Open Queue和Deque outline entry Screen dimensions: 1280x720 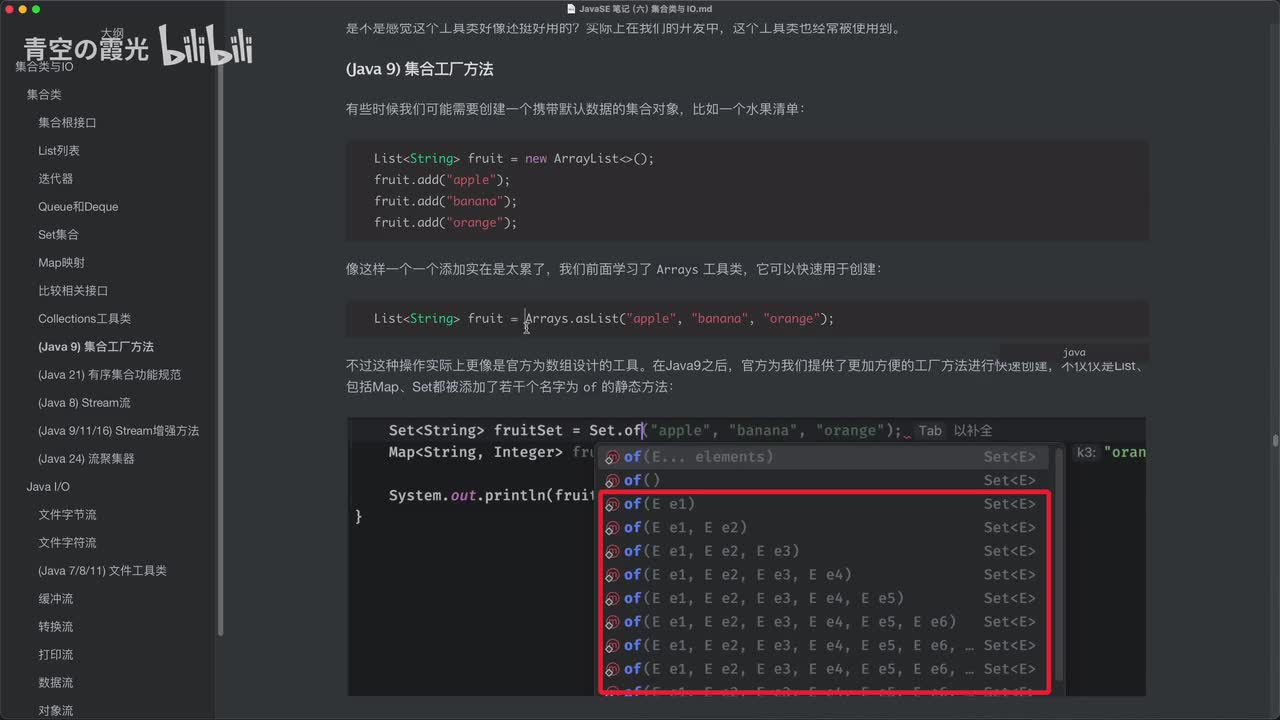(78, 206)
